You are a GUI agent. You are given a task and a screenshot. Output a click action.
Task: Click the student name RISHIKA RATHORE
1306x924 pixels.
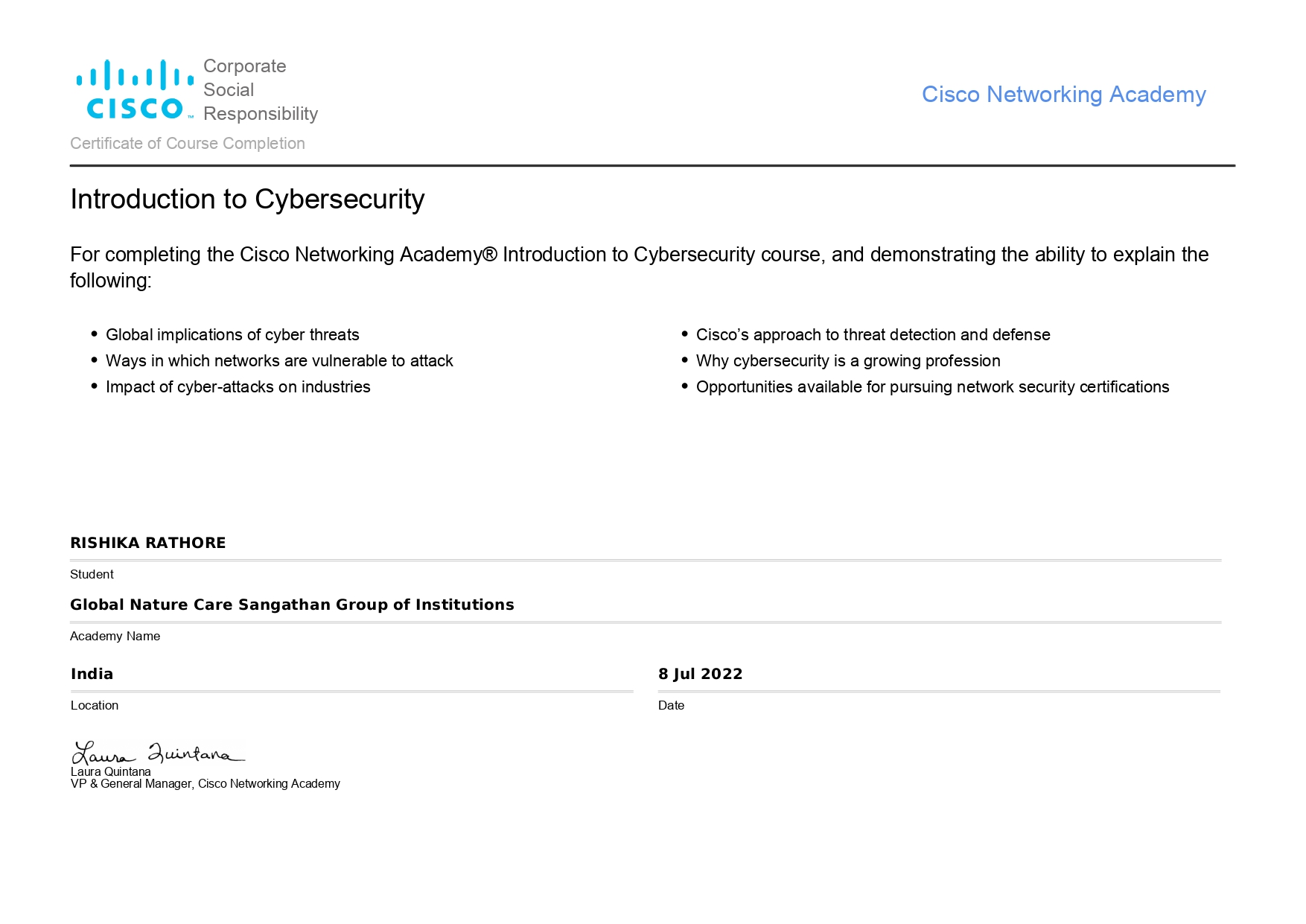[147, 543]
